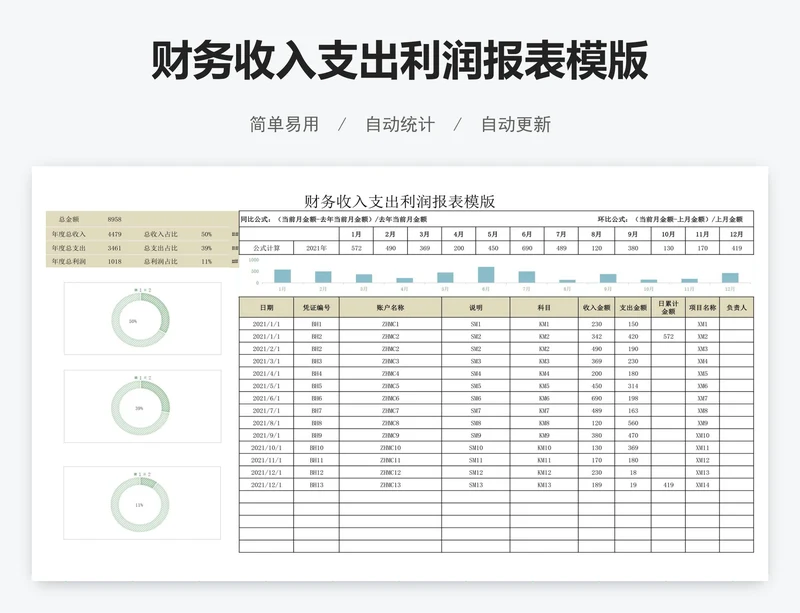The height and width of the screenshot is (613, 800).
Task: Click the 11% profit ratio donut chart
Action: click(140, 504)
